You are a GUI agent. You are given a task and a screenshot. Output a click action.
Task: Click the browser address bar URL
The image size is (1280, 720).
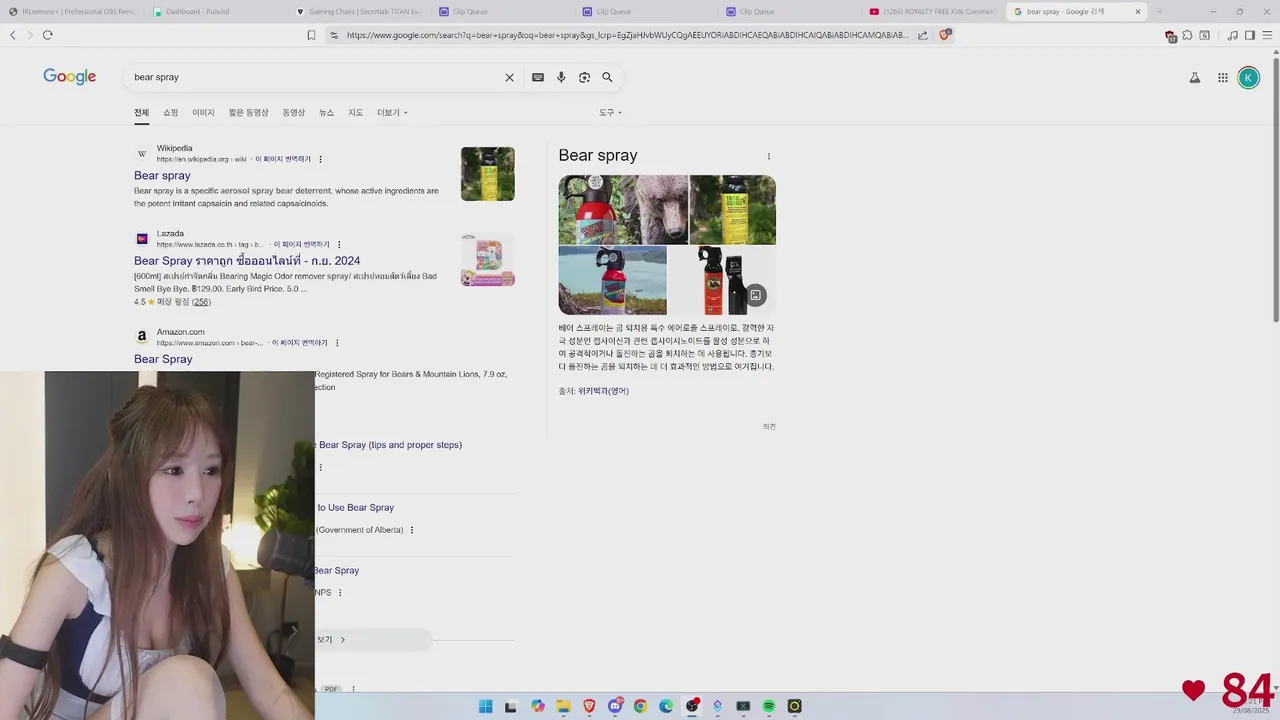(627, 35)
